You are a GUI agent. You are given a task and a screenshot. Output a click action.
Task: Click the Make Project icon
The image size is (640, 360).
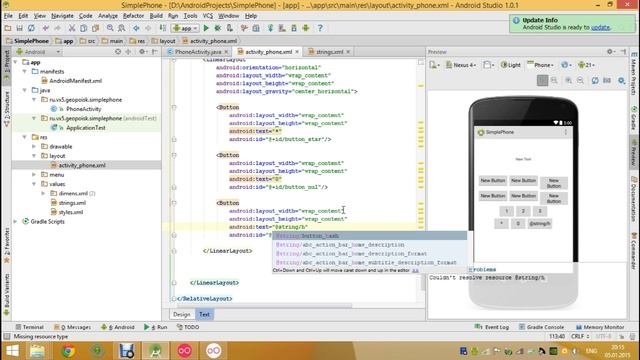pos(162,28)
